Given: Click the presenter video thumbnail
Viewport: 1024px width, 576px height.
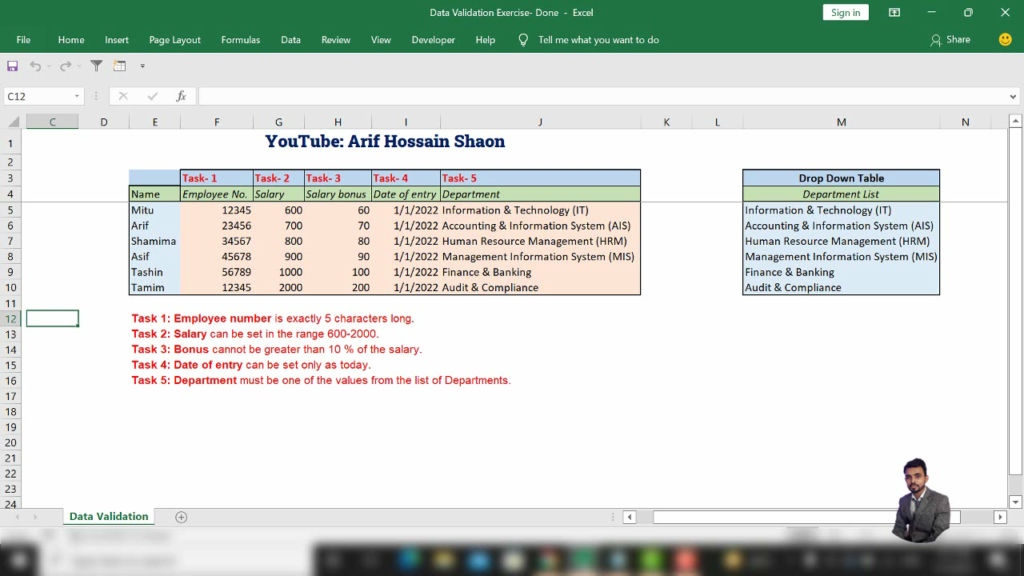Looking at the screenshot, I should (922, 500).
